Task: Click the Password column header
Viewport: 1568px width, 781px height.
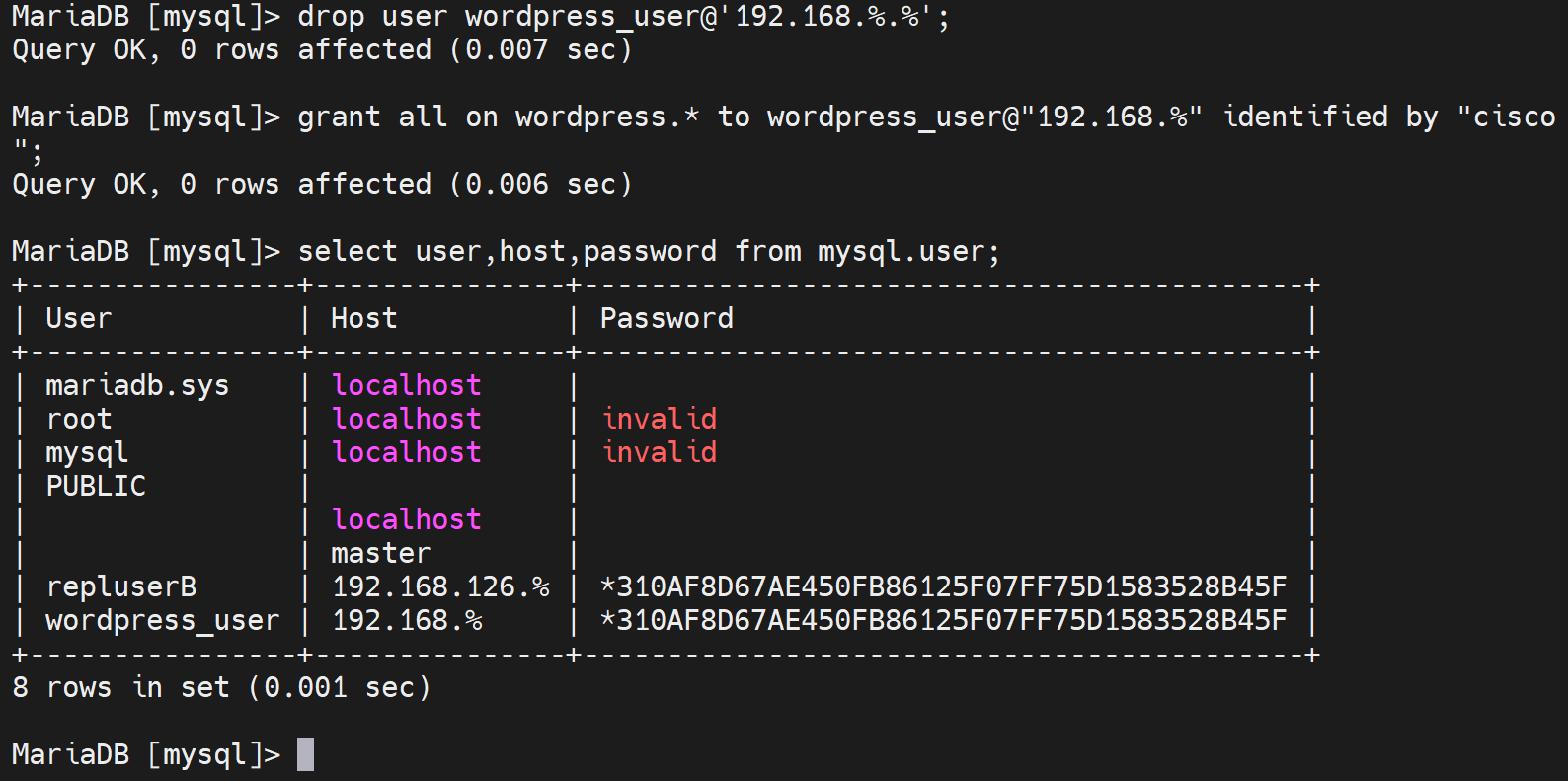Action: pyautogui.click(x=666, y=319)
